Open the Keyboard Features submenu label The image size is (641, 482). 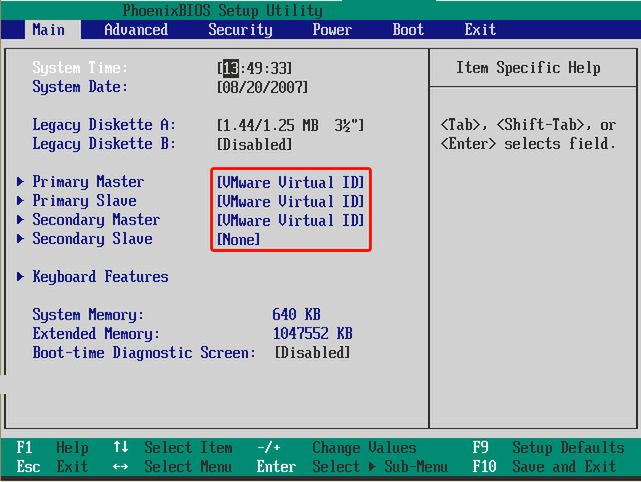(x=100, y=277)
